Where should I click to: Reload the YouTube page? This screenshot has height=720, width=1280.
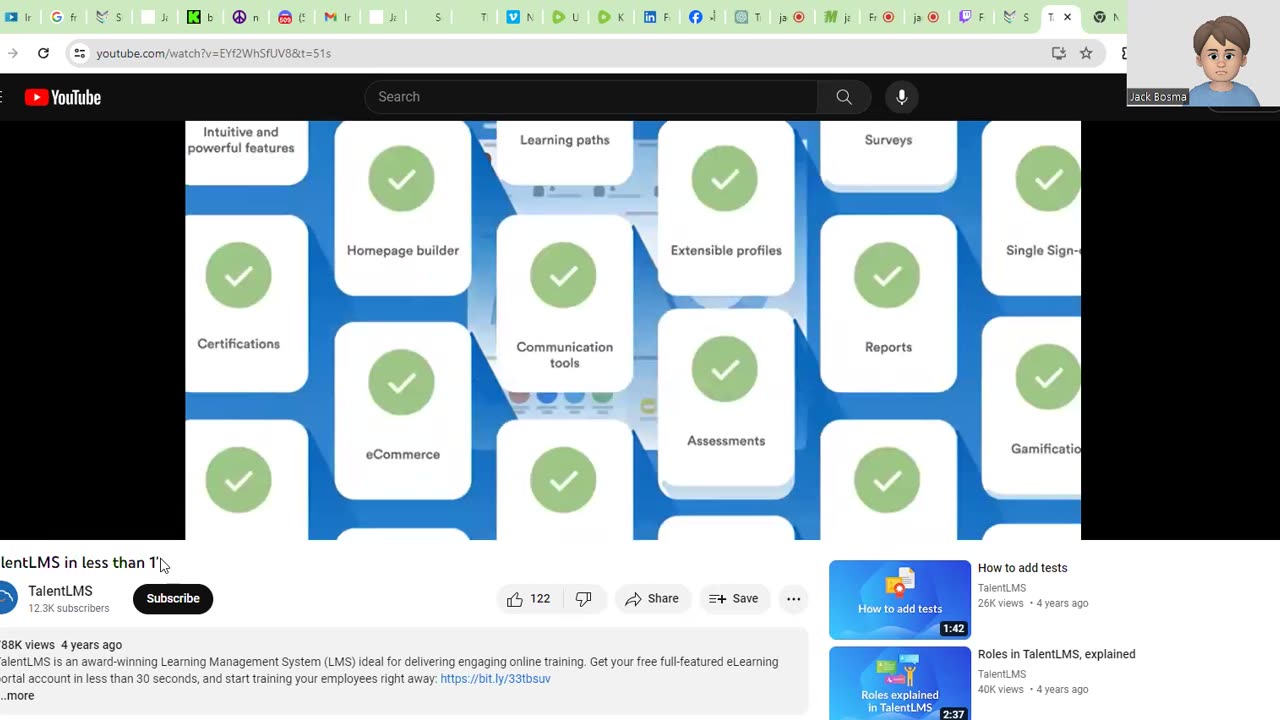click(x=43, y=53)
